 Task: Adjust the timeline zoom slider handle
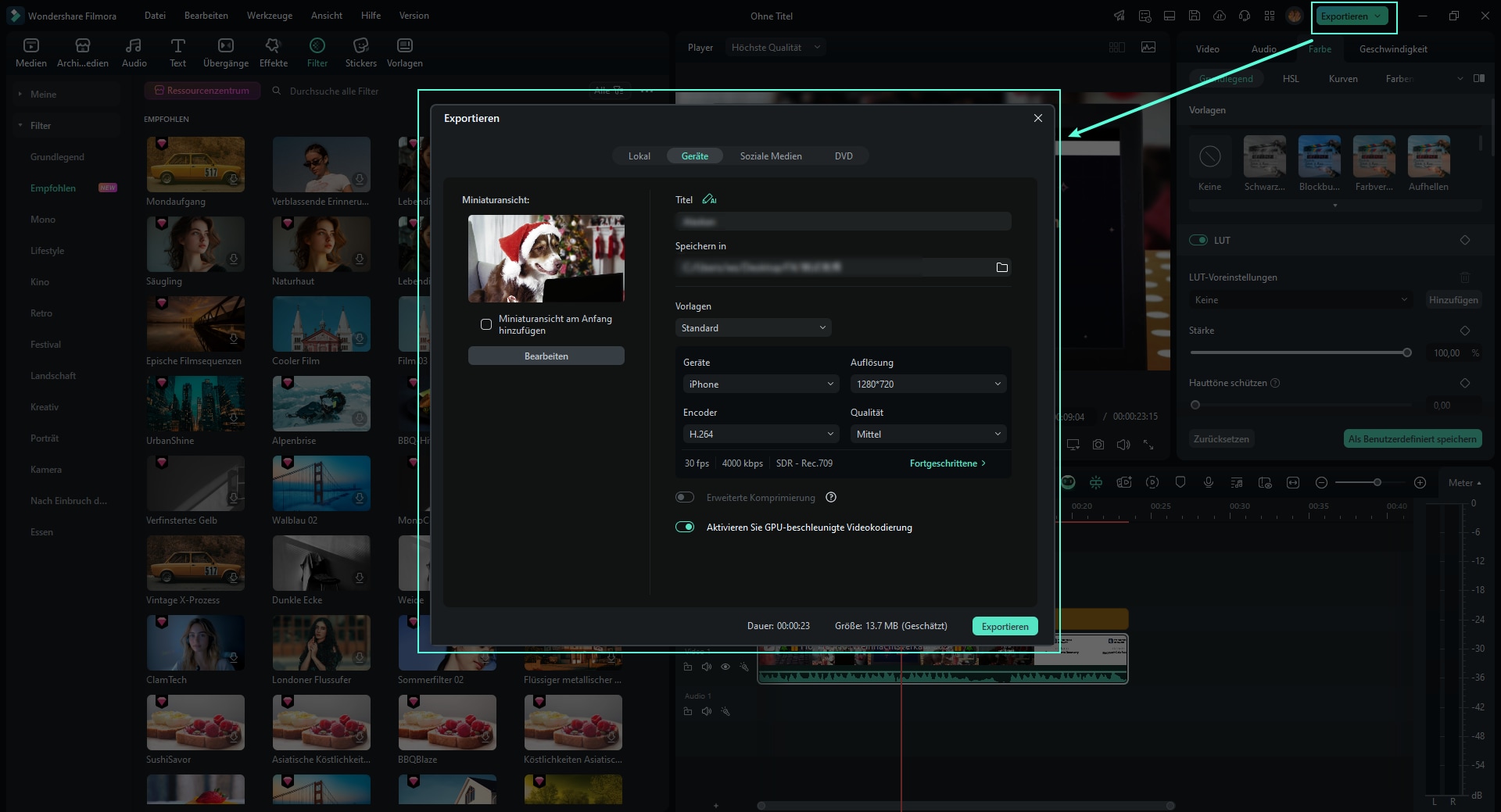click(x=1377, y=482)
